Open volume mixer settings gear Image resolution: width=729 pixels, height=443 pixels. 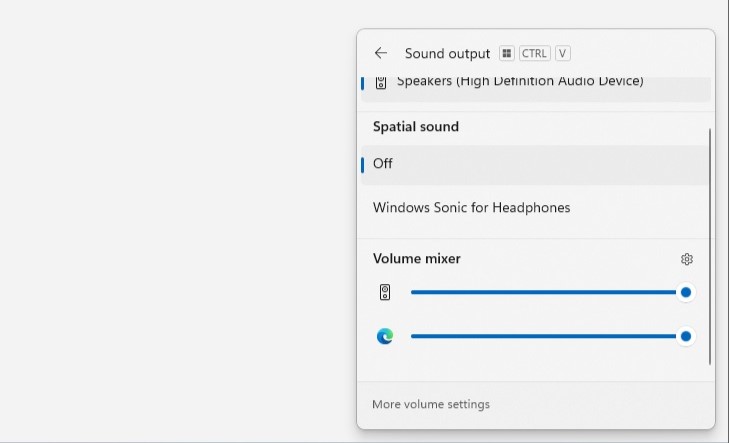point(687,259)
